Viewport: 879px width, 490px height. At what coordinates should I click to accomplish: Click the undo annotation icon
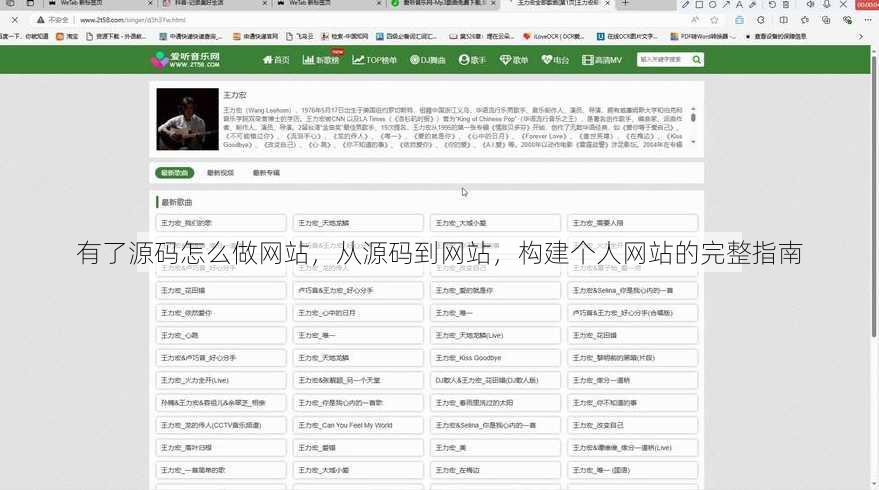772,4
